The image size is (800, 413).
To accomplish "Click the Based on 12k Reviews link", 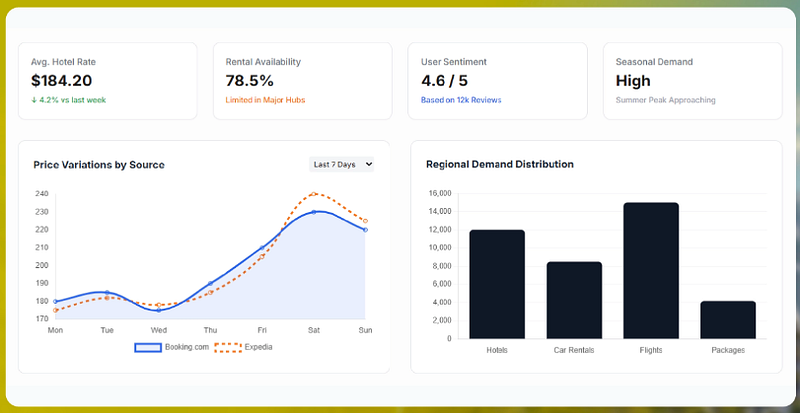I will tap(461, 100).
